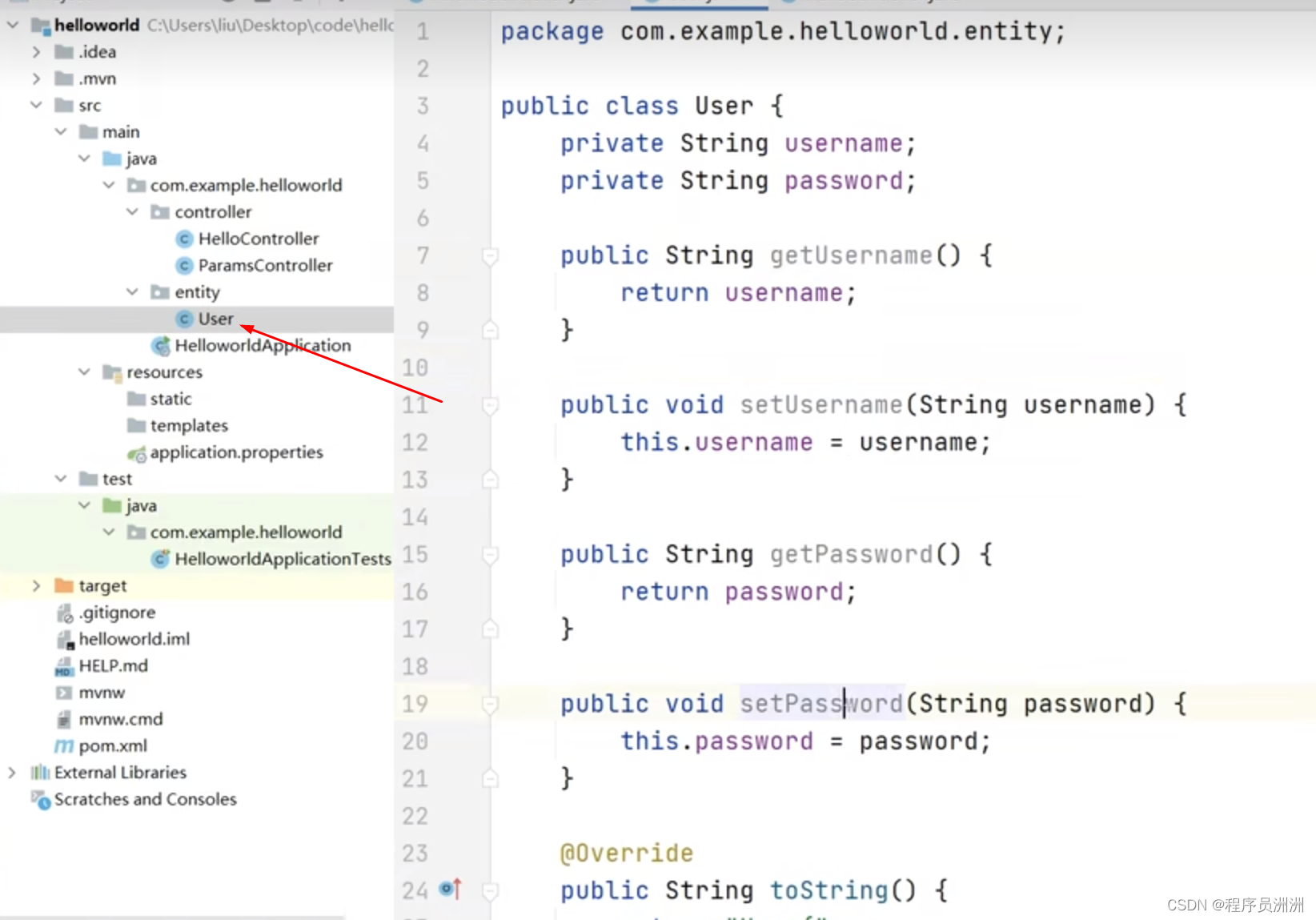Select the com.example.helloworld main package
The height and width of the screenshot is (920, 1316).
click(x=246, y=185)
